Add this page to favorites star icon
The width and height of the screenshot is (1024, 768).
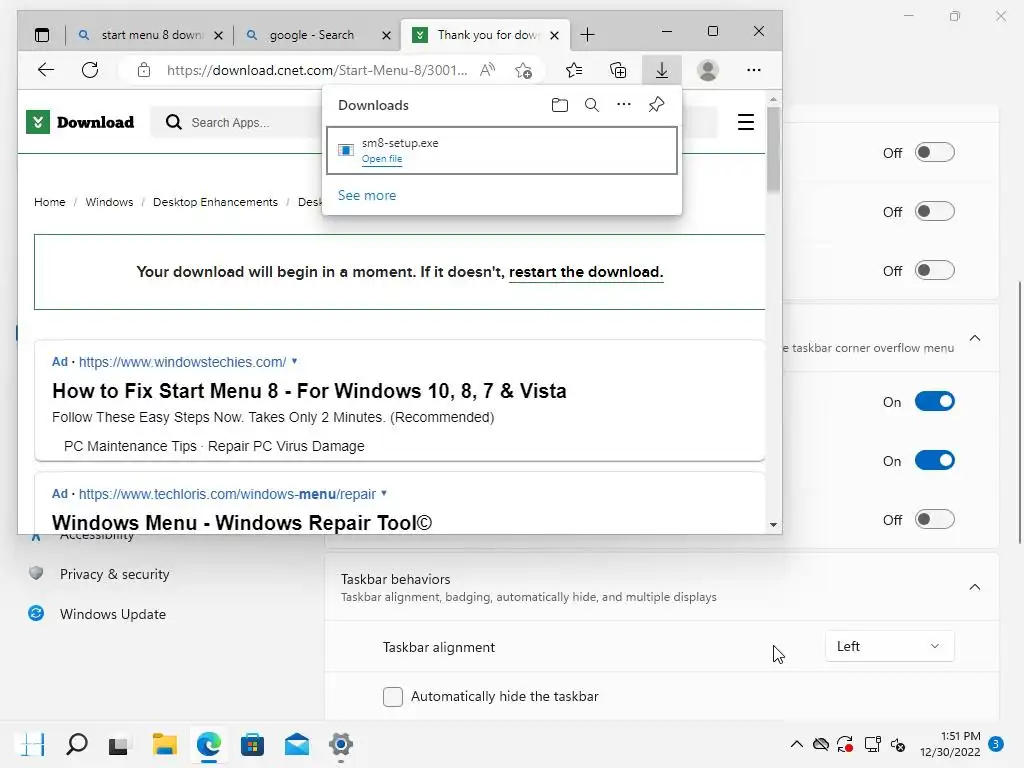click(523, 70)
